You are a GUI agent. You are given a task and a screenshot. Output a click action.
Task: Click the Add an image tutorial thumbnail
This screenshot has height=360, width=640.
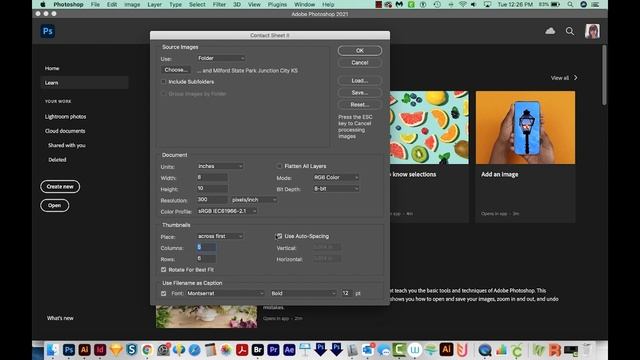pos(525,127)
